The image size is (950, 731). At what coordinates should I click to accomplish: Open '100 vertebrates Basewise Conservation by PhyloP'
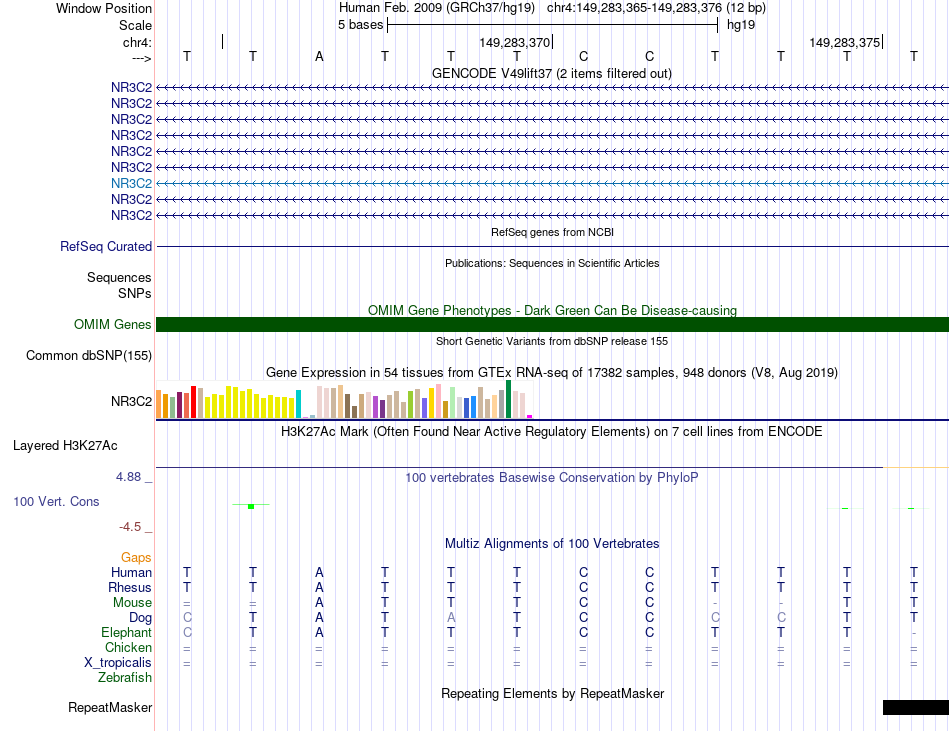552,478
